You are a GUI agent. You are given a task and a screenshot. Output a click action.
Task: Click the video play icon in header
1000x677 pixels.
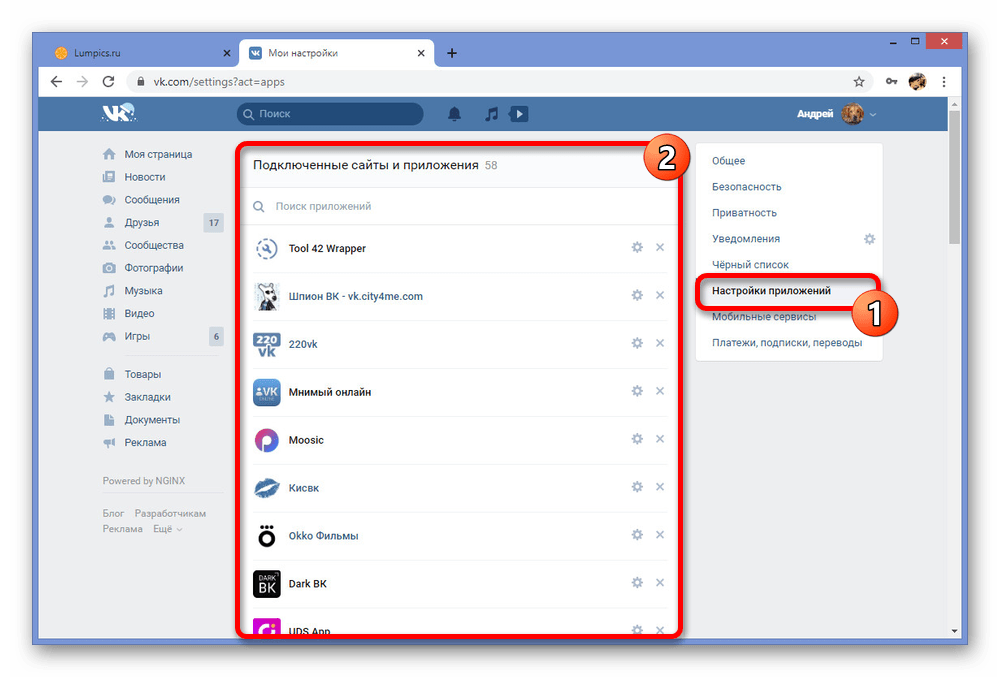pyautogui.click(x=518, y=114)
